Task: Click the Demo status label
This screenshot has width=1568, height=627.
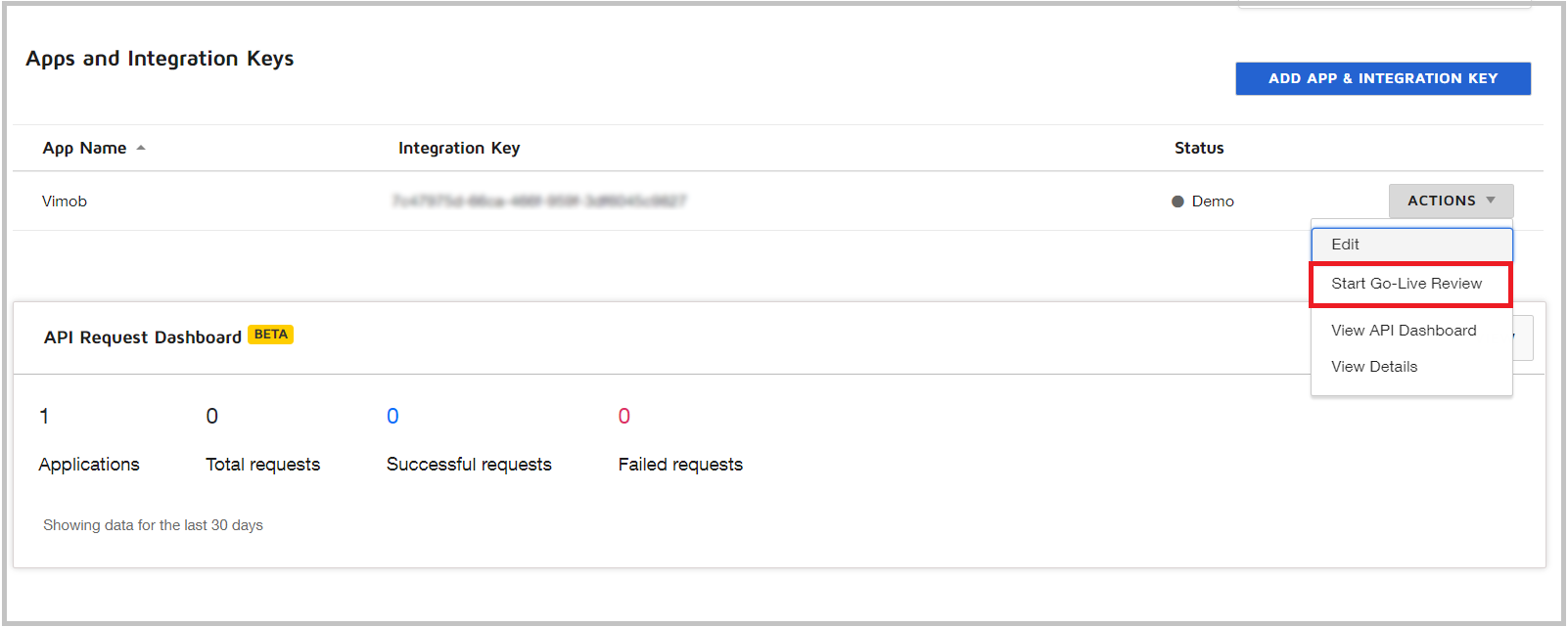Action: click(x=1213, y=202)
